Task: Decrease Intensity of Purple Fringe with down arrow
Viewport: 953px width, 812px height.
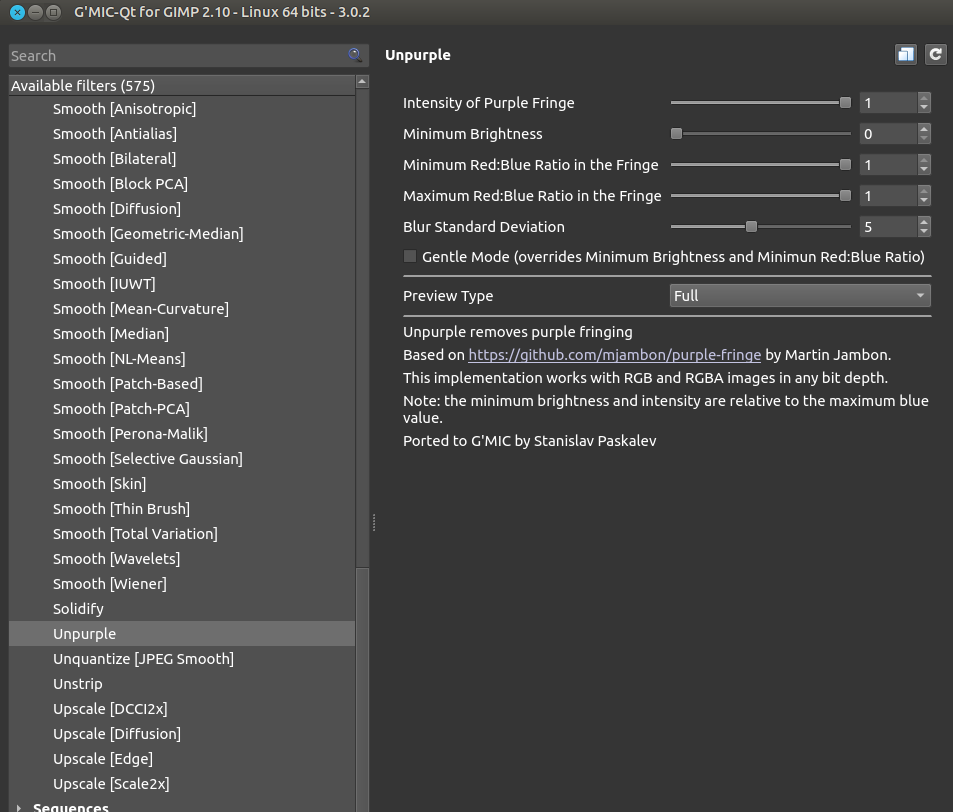Action: click(924, 108)
